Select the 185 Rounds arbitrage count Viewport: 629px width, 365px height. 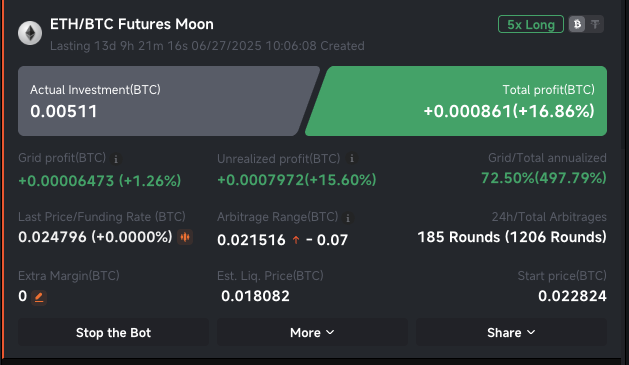point(459,237)
